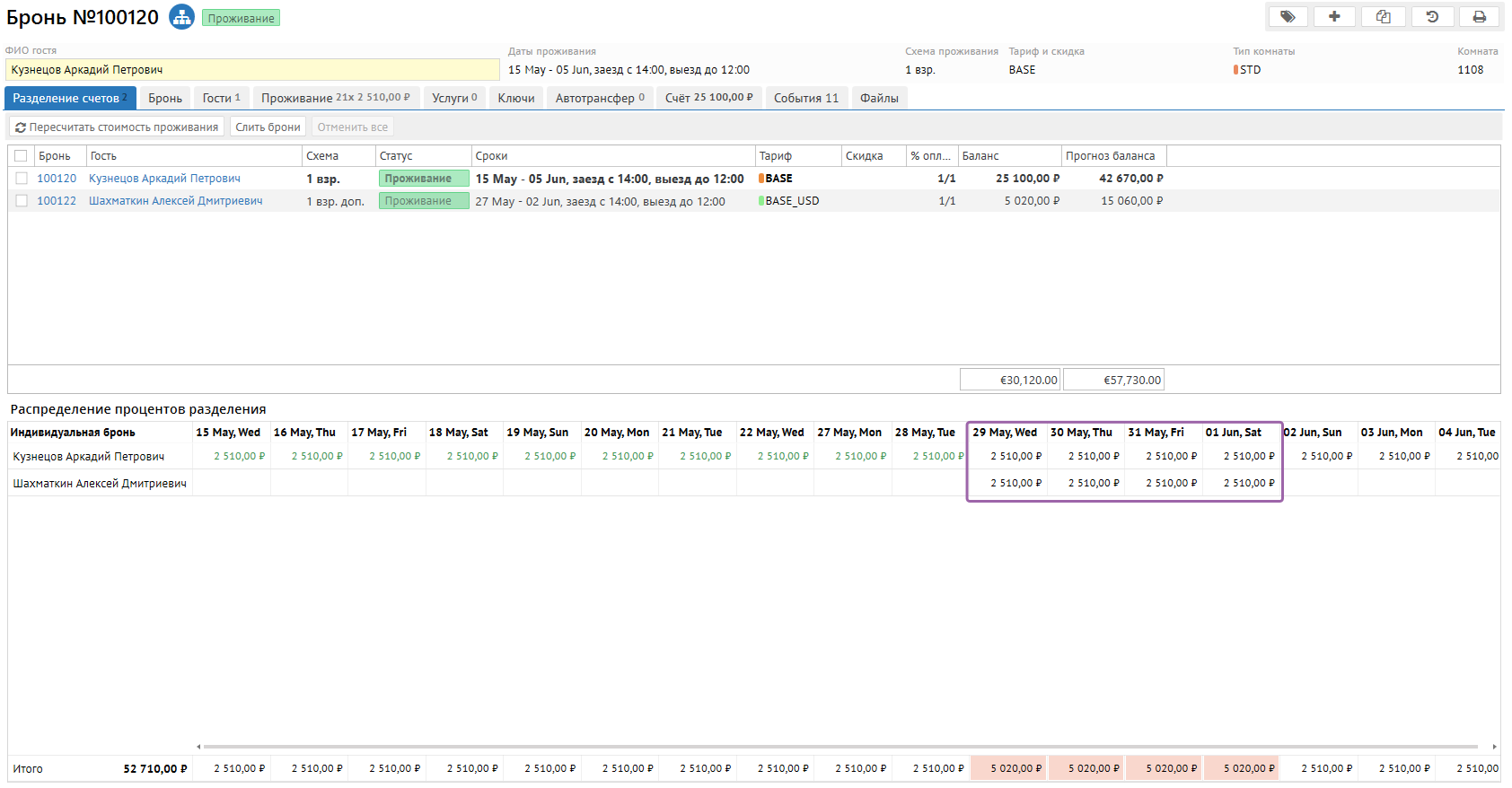Click the horizontal scrollbar under the date grid
The image size is (1512, 788).
[x=840, y=746]
